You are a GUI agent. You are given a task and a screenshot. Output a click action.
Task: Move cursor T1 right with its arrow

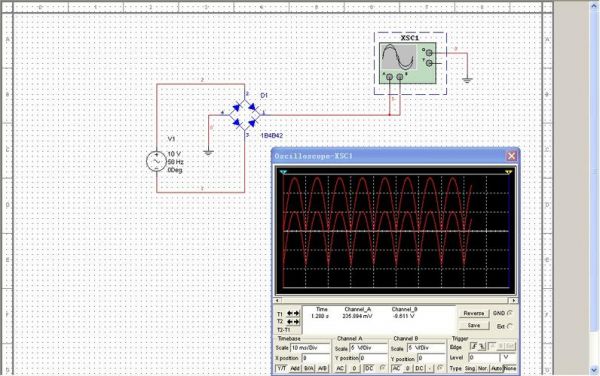click(x=297, y=313)
